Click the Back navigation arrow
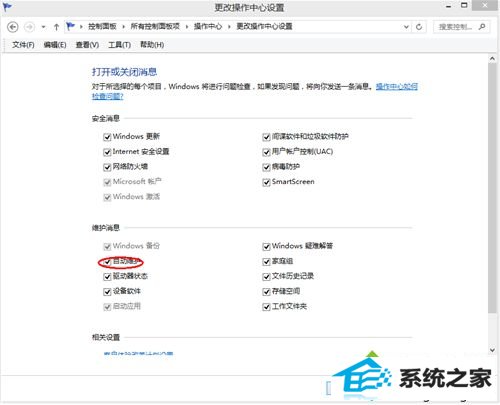 click(13, 27)
